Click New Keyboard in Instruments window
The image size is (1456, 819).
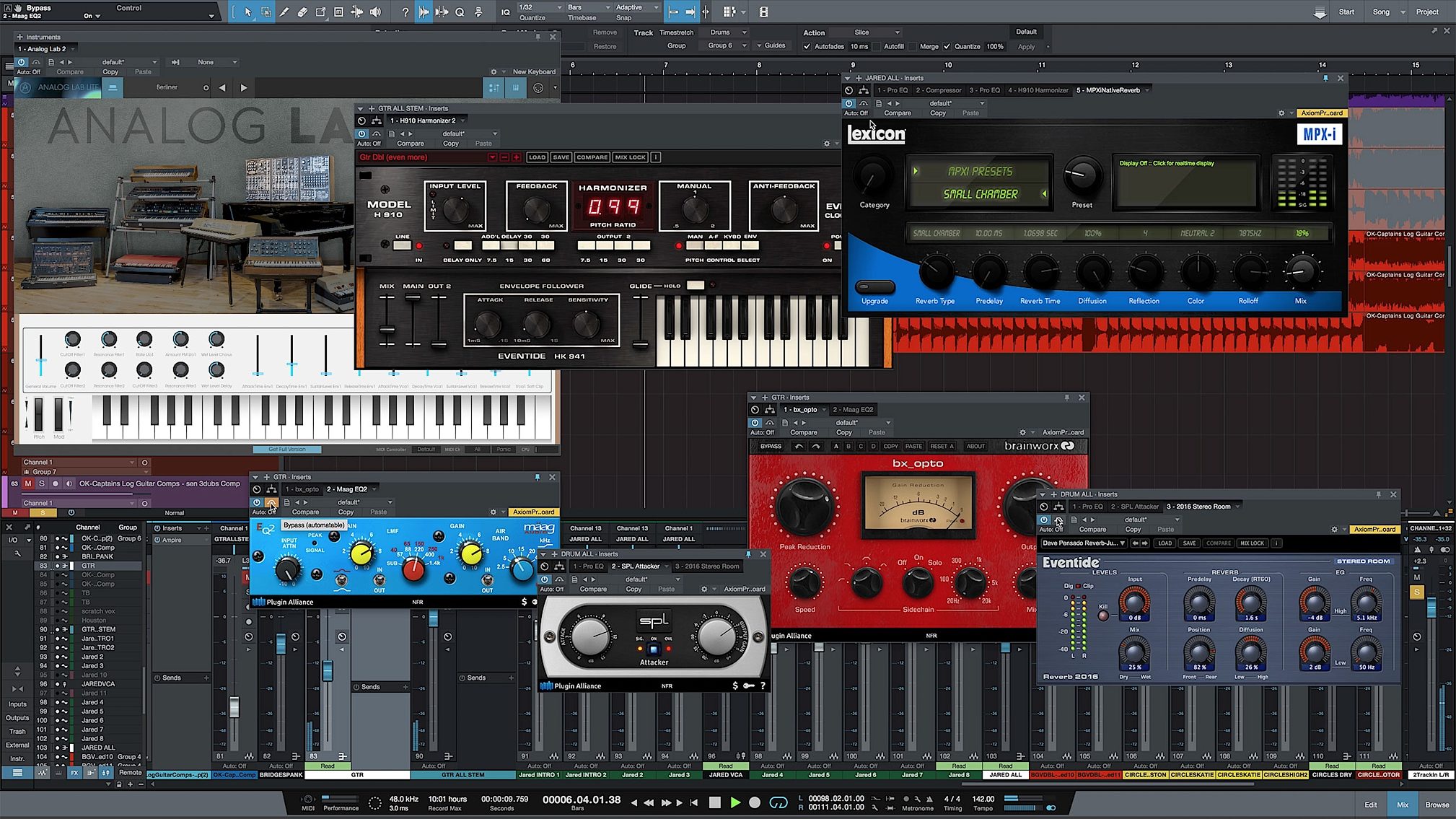pyautogui.click(x=534, y=72)
